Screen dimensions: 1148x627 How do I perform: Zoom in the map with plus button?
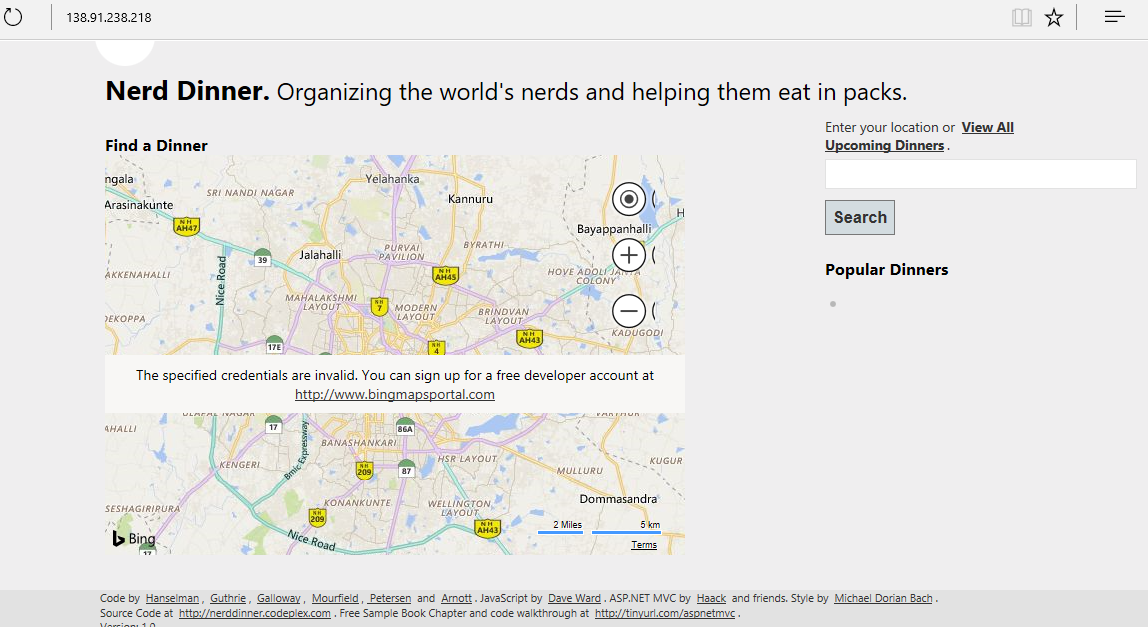click(628, 256)
